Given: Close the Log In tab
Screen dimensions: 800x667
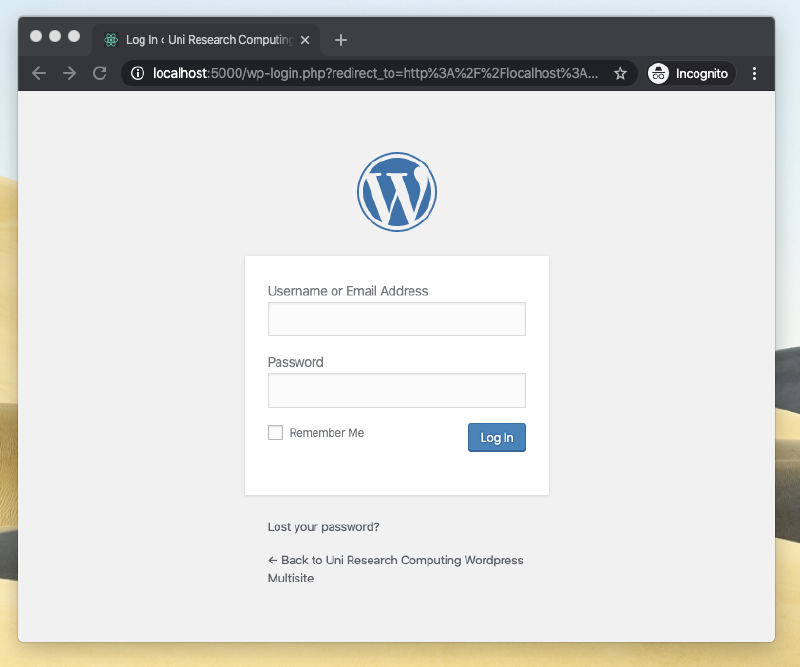Looking at the screenshot, I should click(x=304, y=40).
